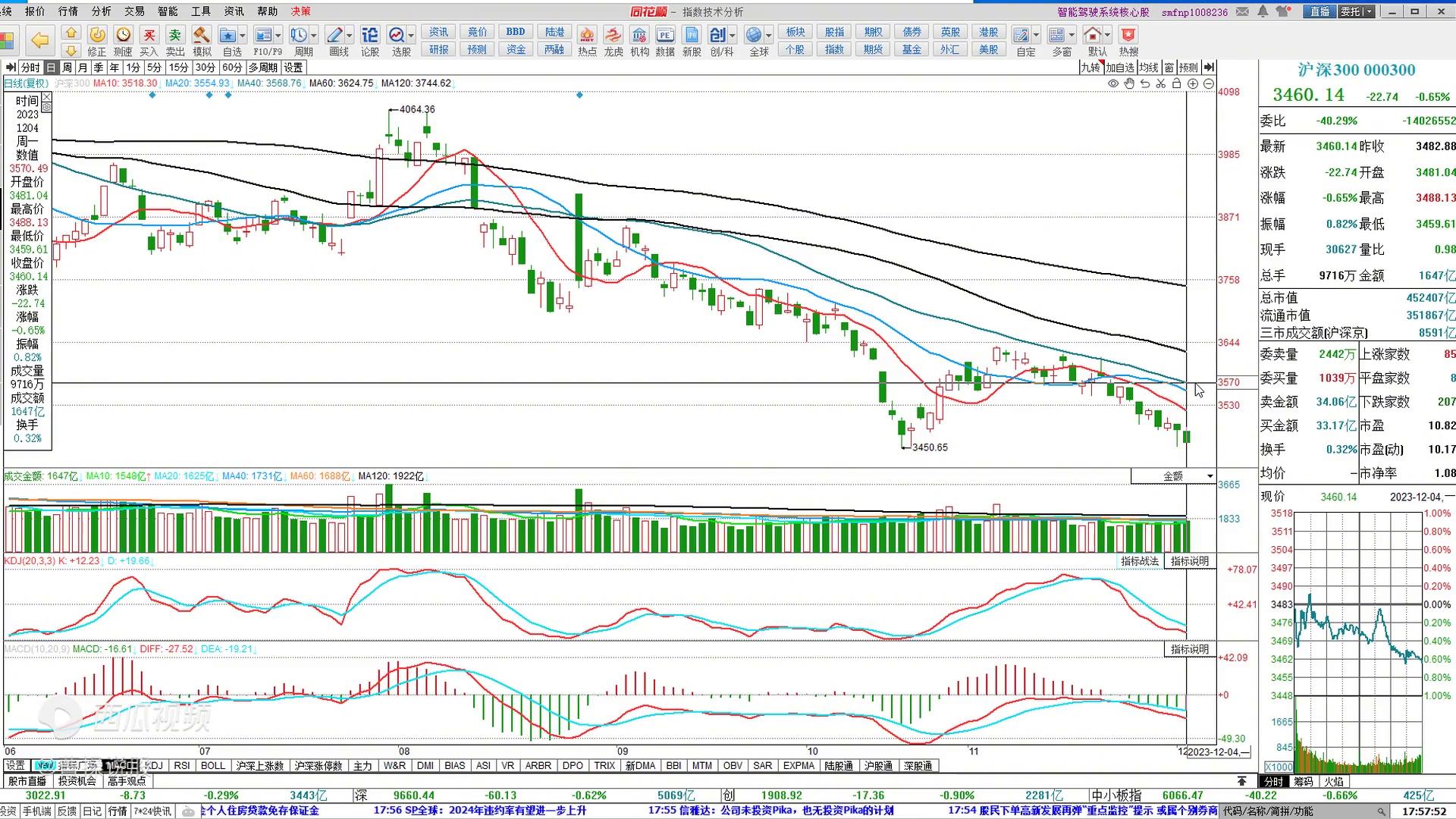Click the 指标说明 button in KDJ panel
Screen dimensions: 1456x819
tap(1190, 561)
